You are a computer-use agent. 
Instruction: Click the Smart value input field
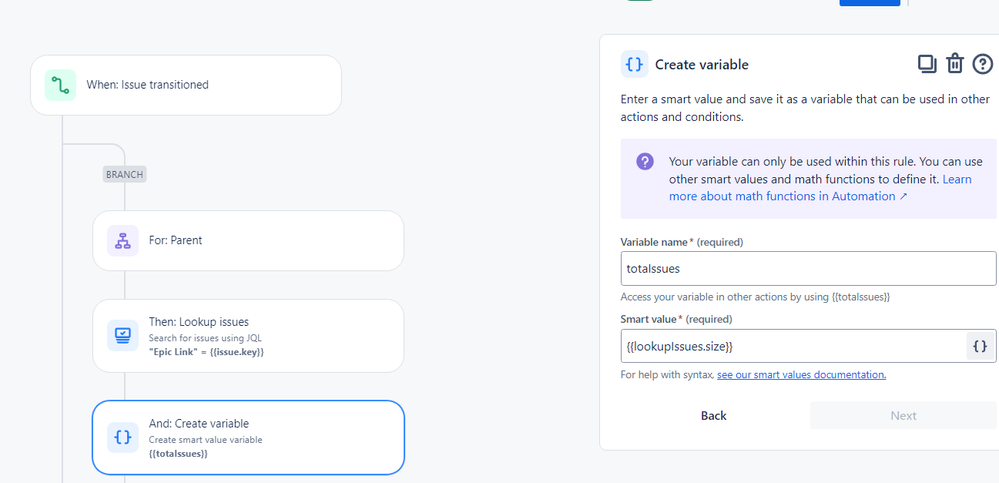(793, 346)
